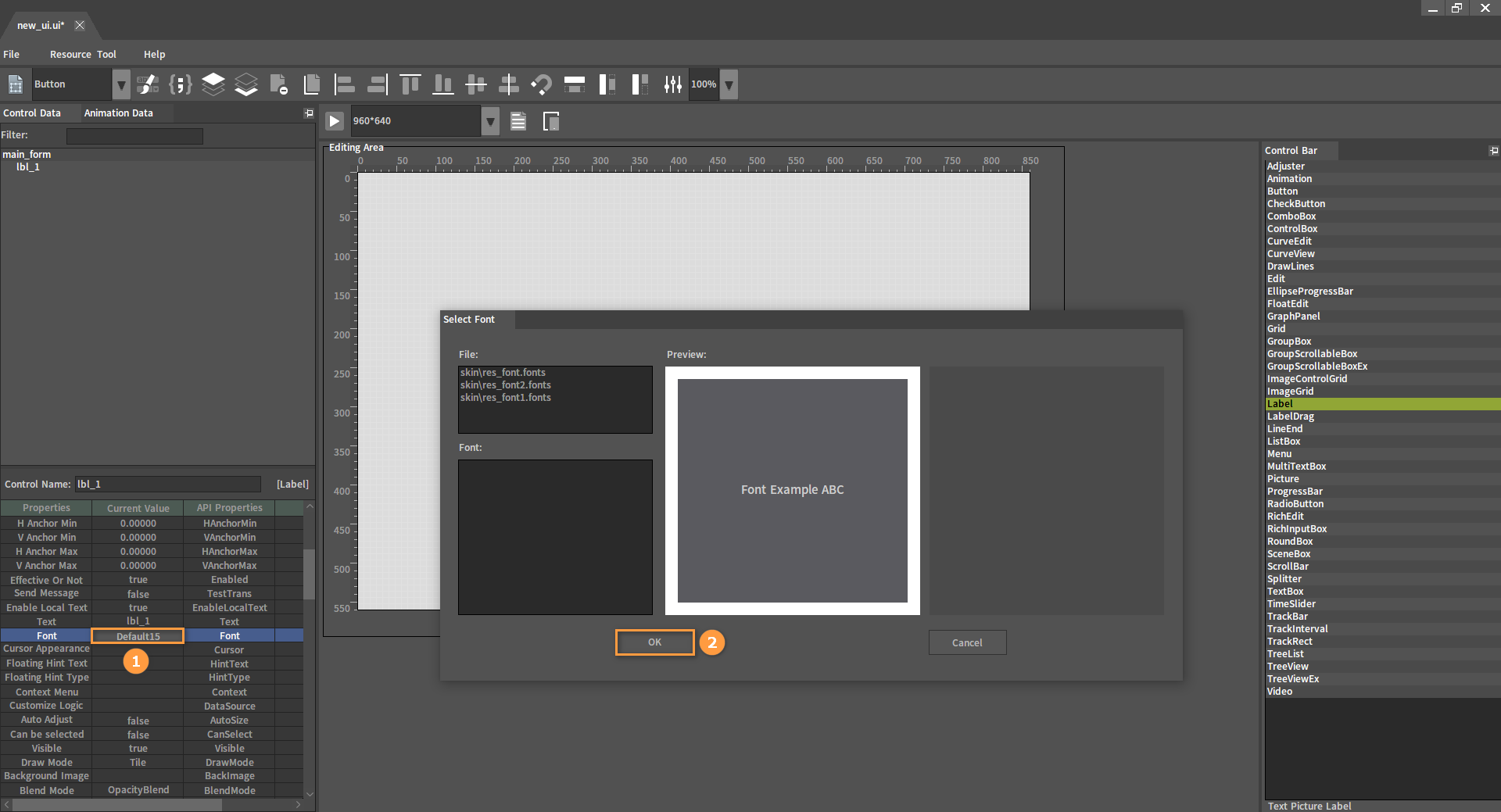Align controls along vertical center line
1501x812 pixels.
coord(509,84)
